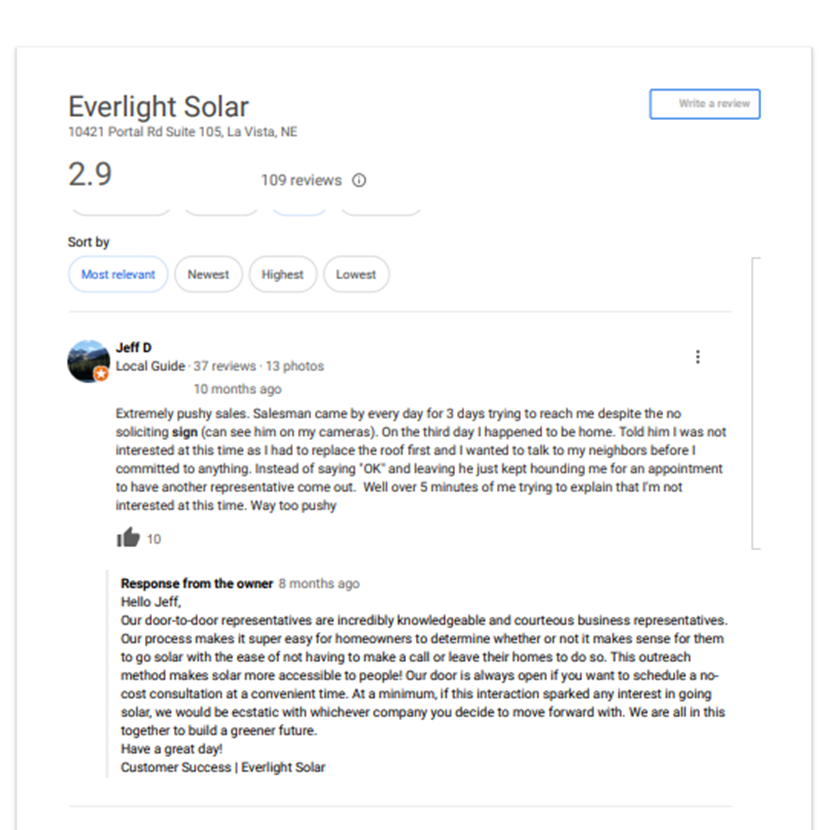
Task: Click Jeff D's profile picture
Action: click(88, 358)
